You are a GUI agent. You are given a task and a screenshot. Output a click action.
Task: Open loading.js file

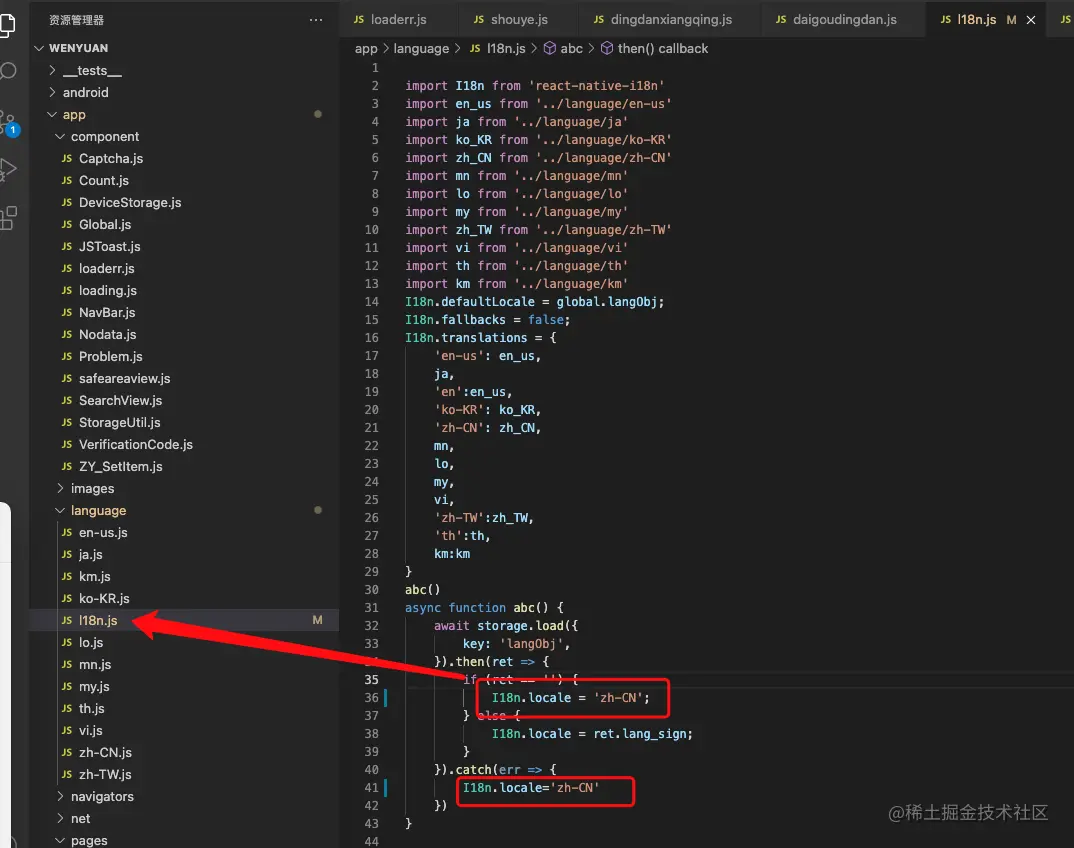click(108, 290)
